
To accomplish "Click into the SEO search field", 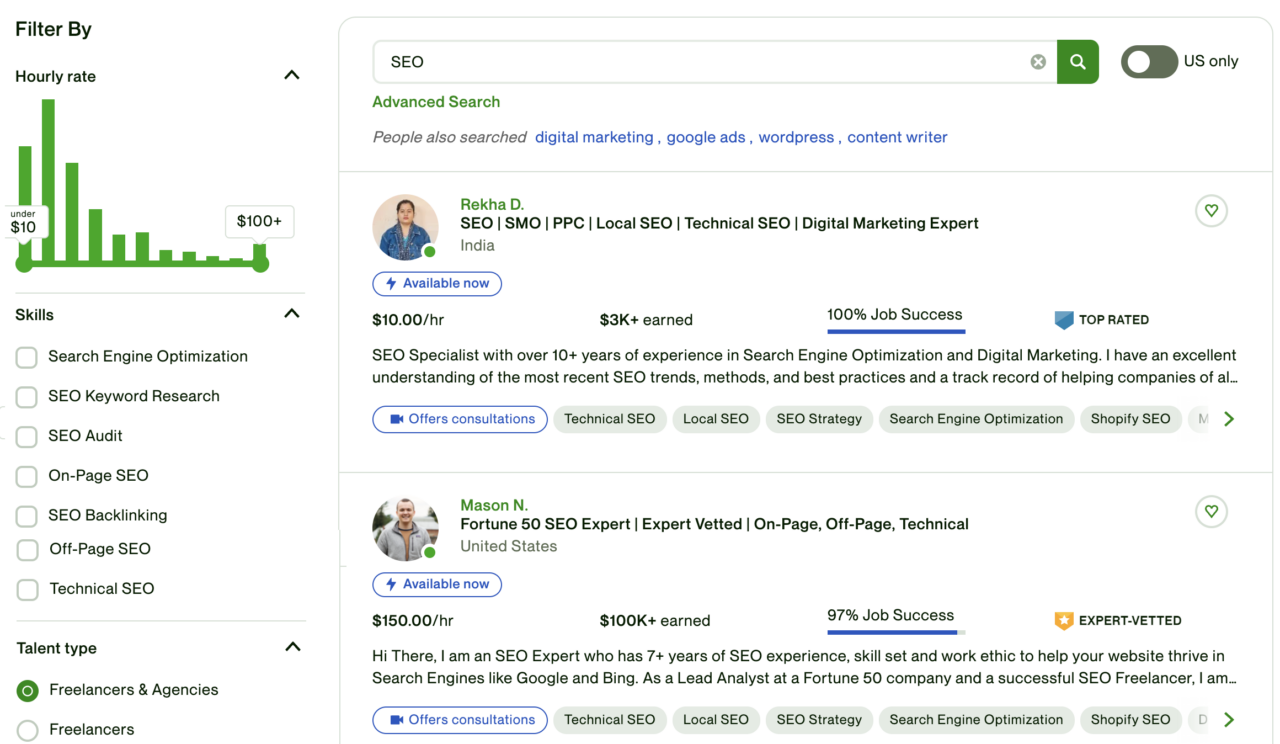I will point(700,62).
